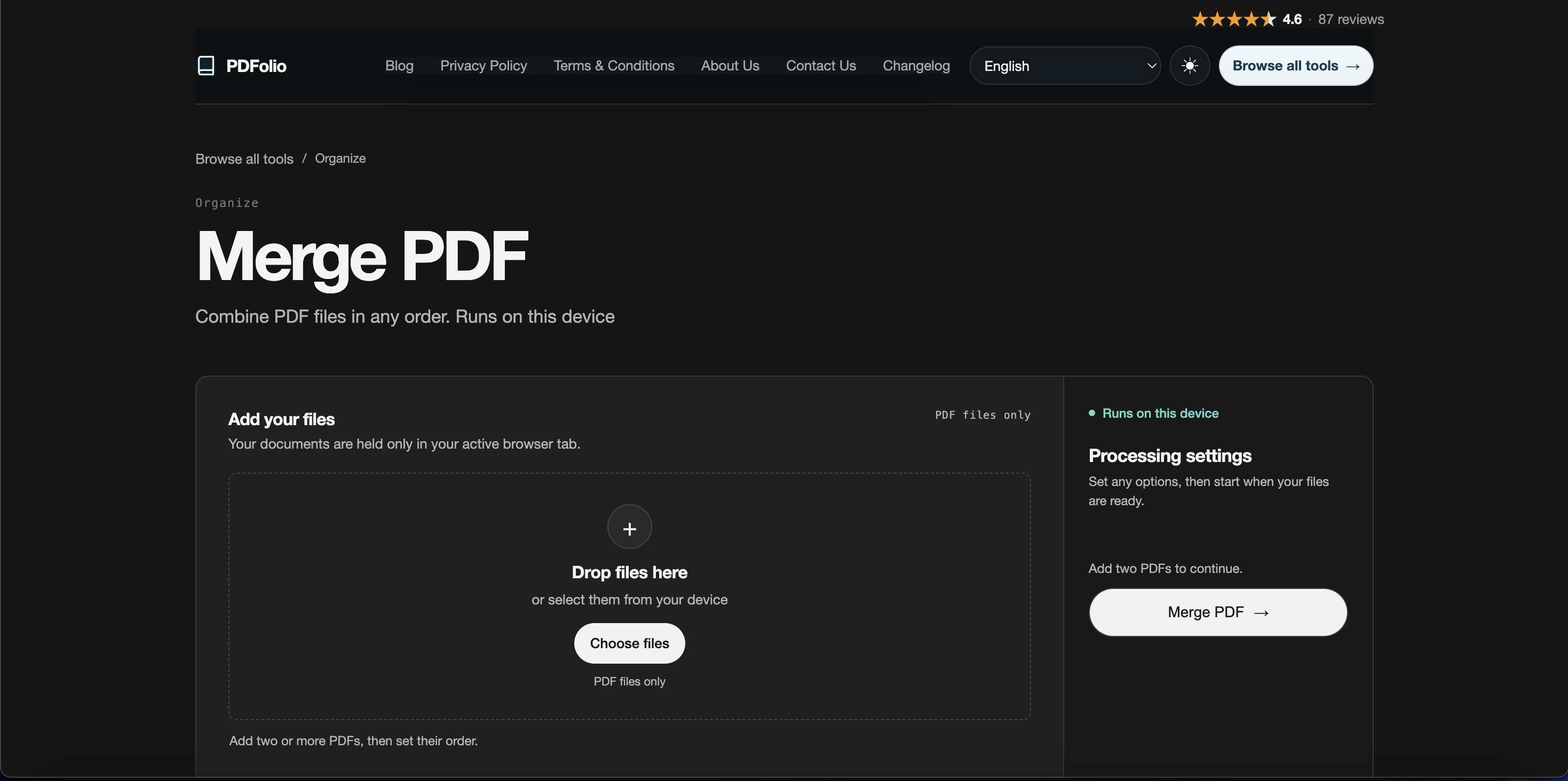Click 'or select them from your device' text

tap(629, 600)
